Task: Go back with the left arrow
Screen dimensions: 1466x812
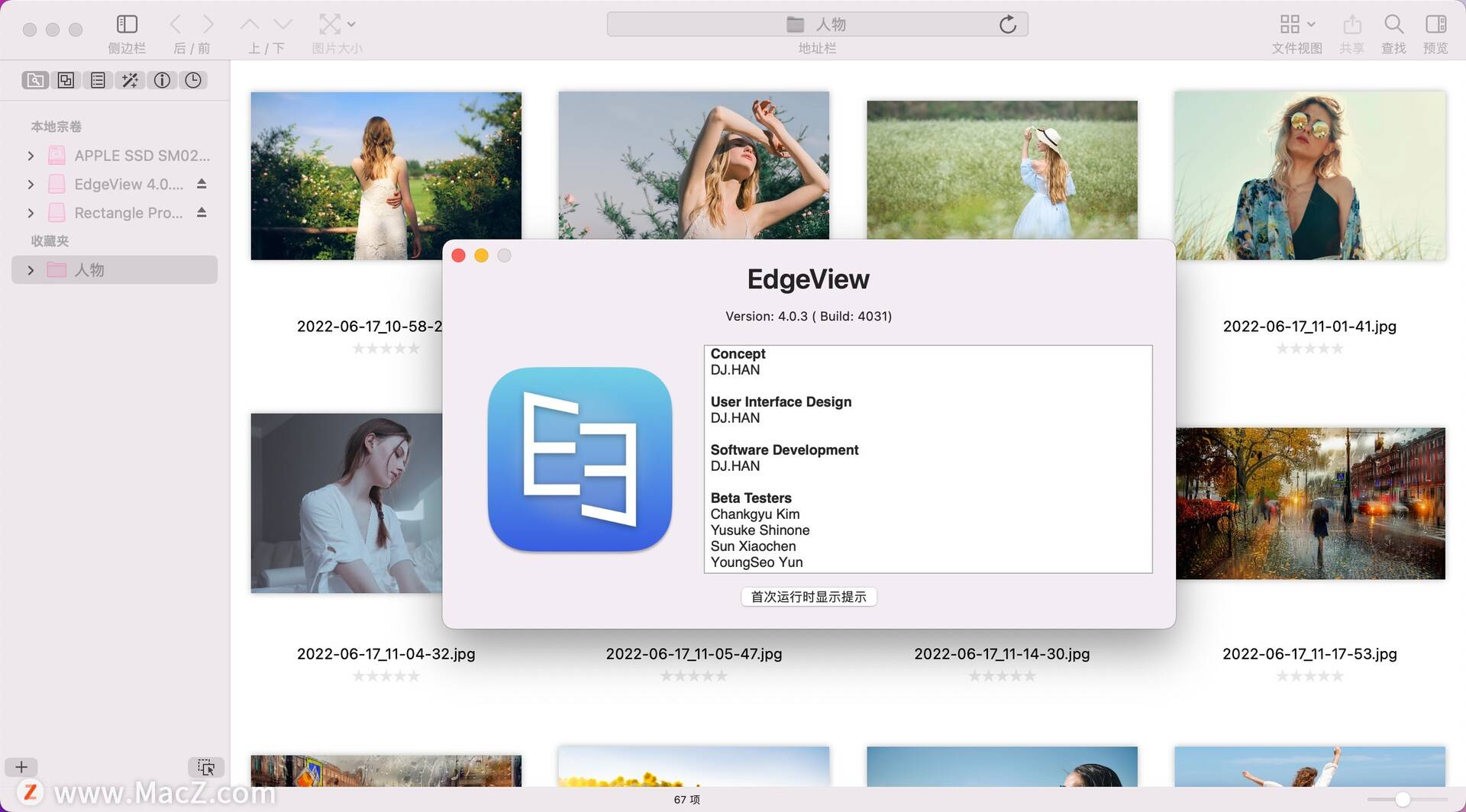Action: 176,24
